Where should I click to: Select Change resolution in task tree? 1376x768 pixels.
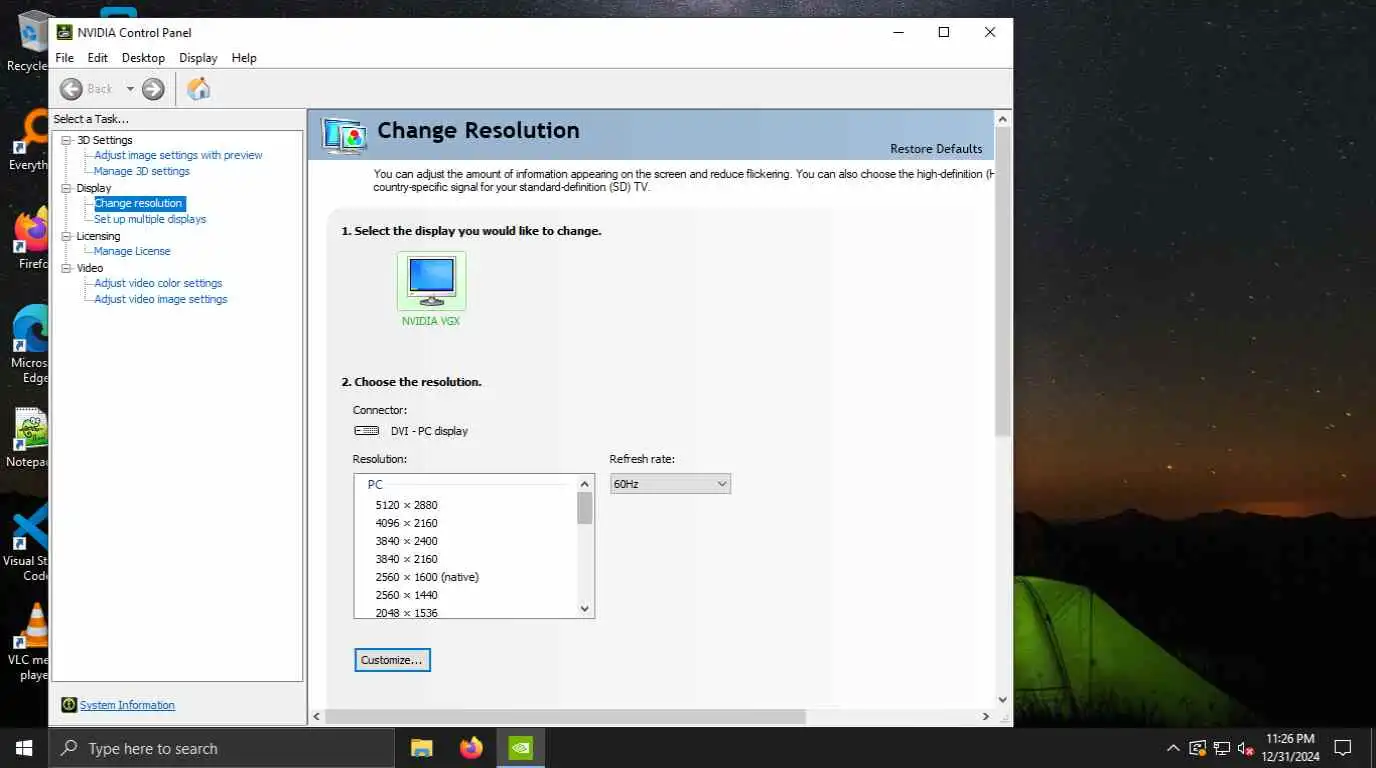tap(138, 203)
